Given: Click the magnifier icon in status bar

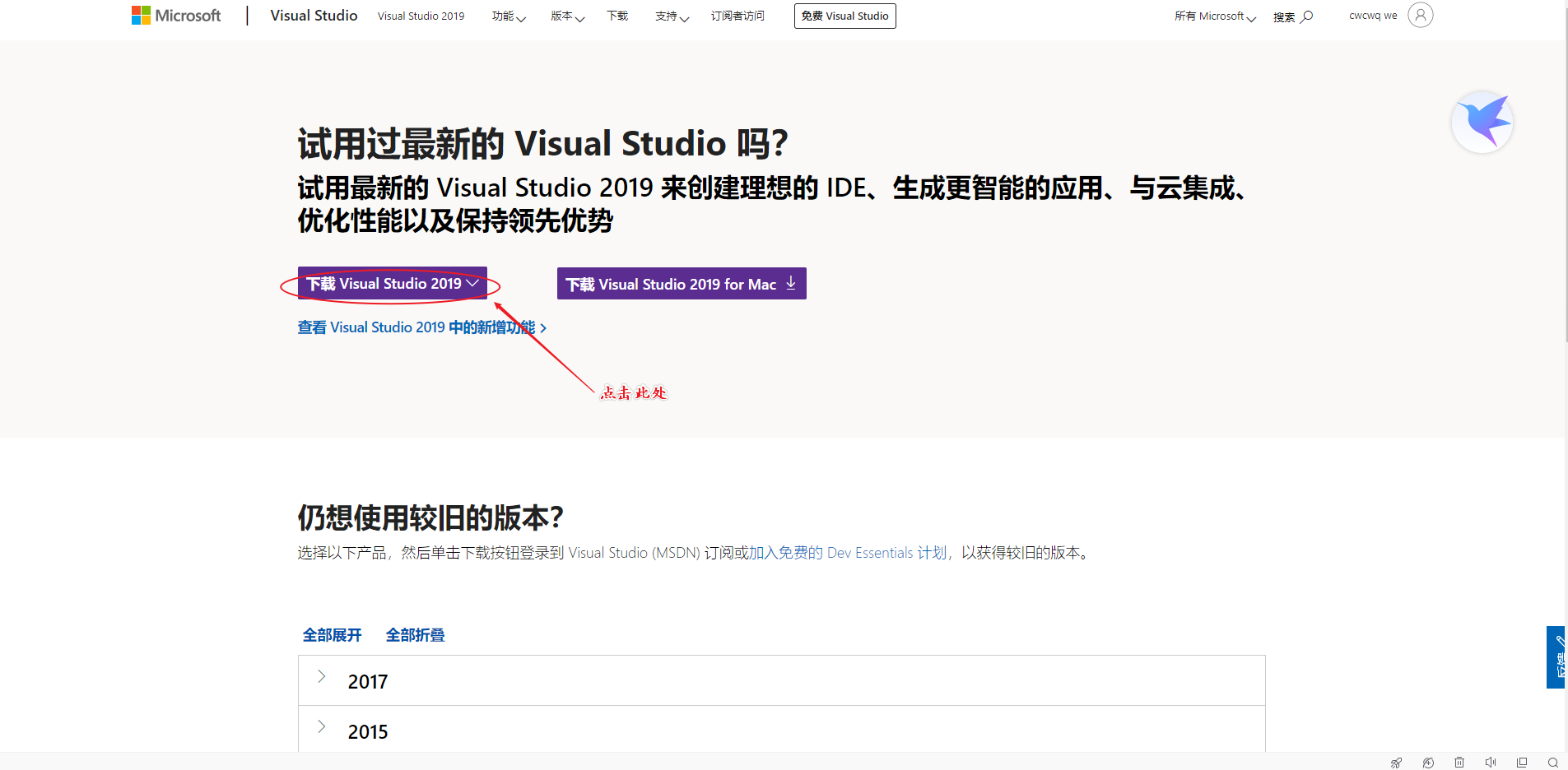Looking at the screenshot, I should (x=1553, y=763).
